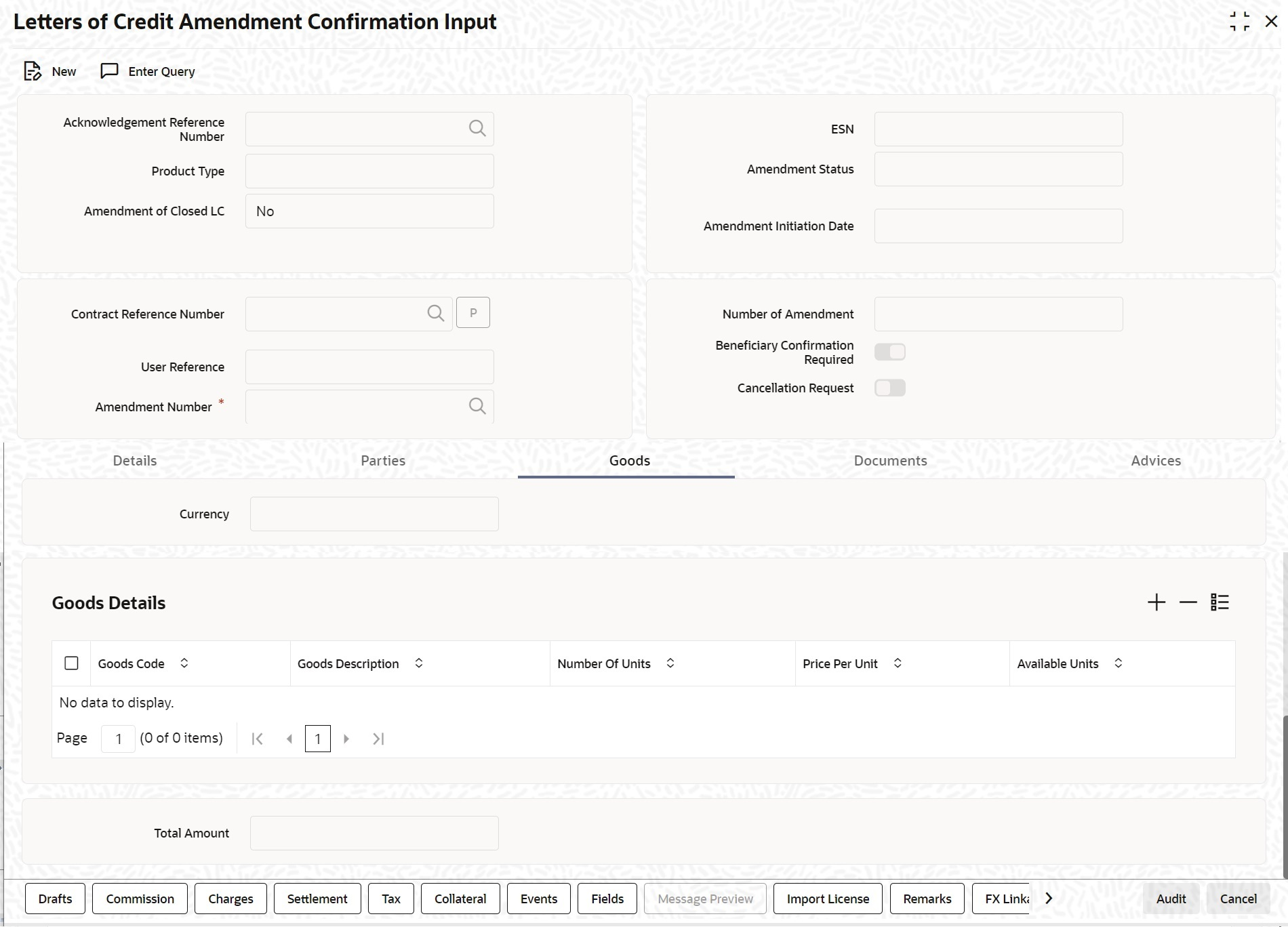Click the Total Amount field
The image size is (1288, 927).
tap(374, 833)
